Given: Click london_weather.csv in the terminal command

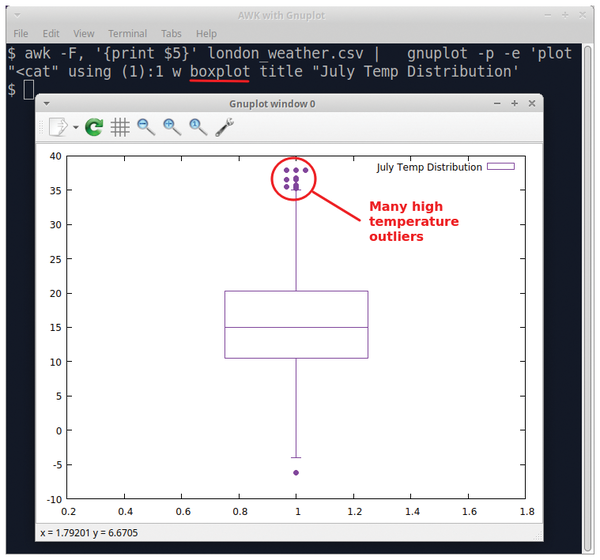Looking at the screenshot, I should point(285,53).
